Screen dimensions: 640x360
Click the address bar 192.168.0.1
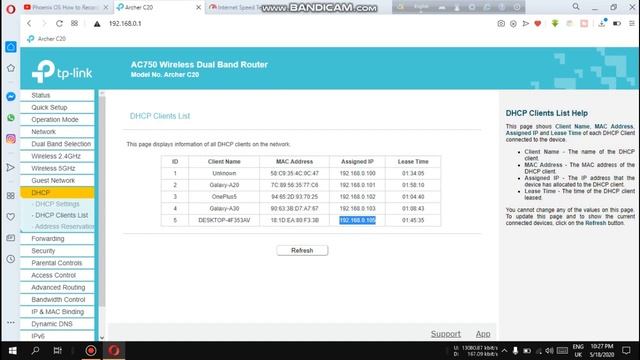125,24
